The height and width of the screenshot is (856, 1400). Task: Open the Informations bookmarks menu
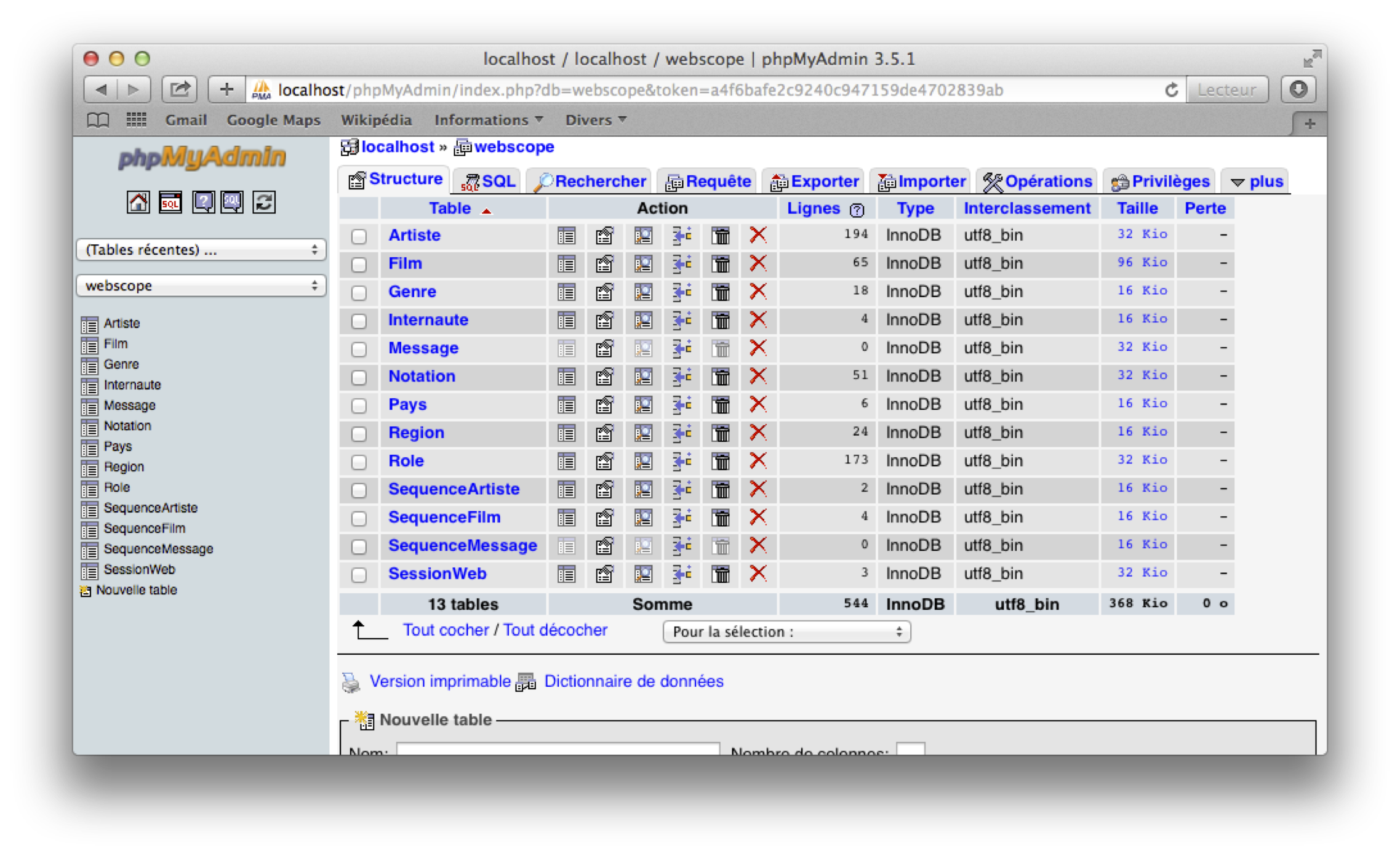point(489,120)
